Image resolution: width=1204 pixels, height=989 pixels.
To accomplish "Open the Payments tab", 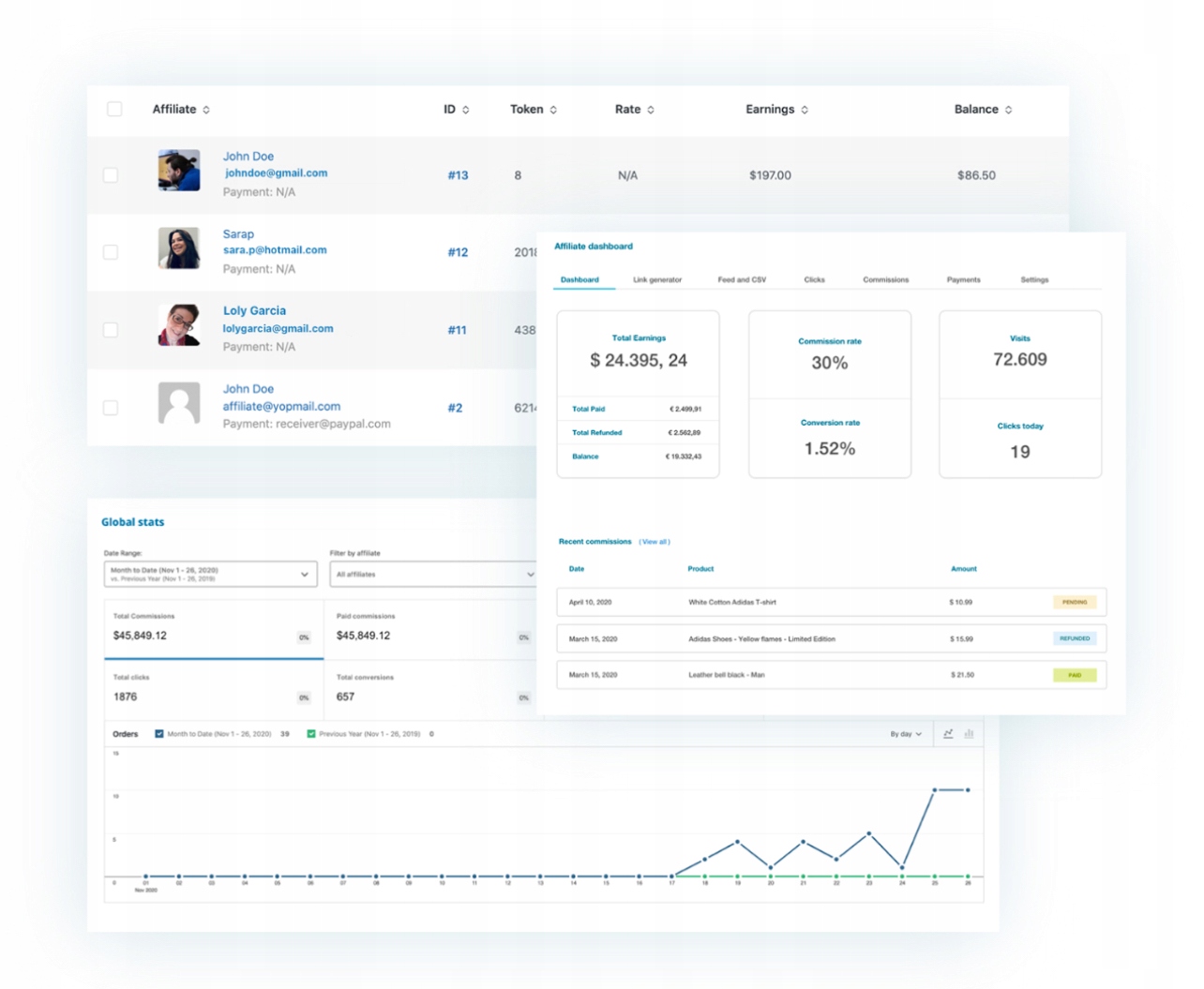I will click(963, 279).
